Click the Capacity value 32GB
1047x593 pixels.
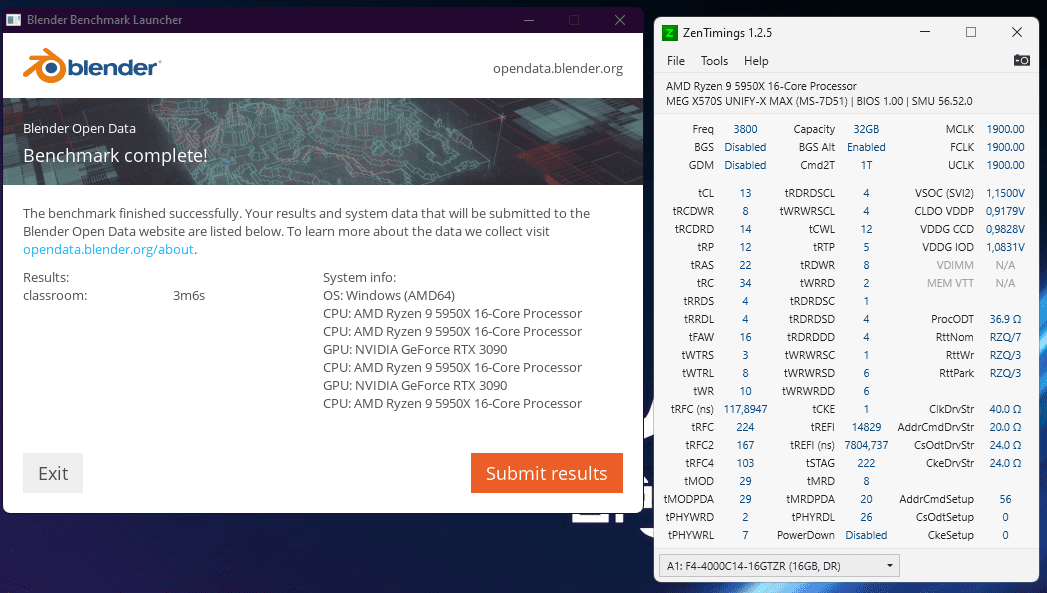866,129
